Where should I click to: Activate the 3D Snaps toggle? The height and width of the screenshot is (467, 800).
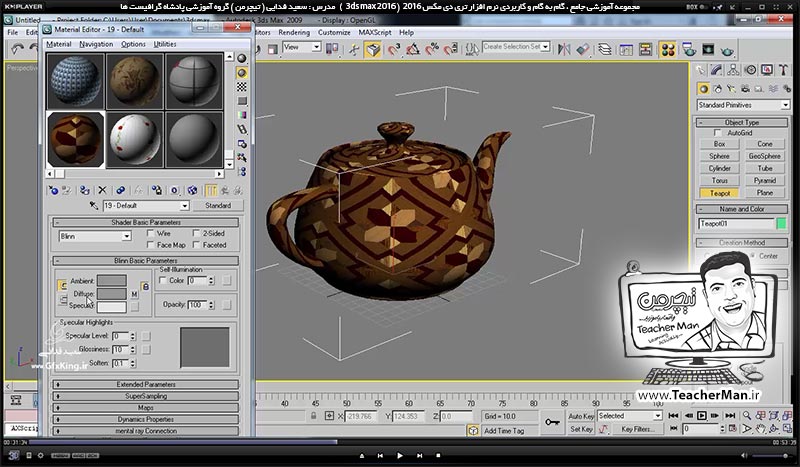[x=394, y=50]
